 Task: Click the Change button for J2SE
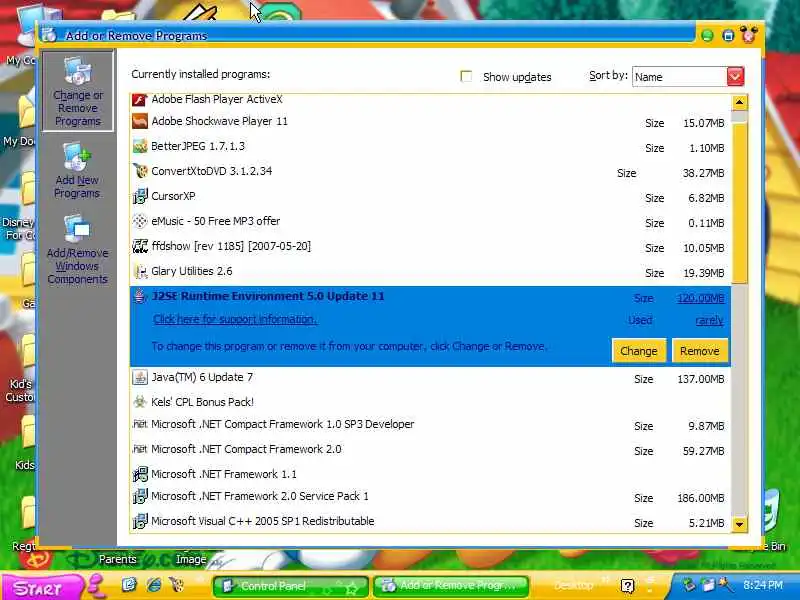click(x=639, y=351)
